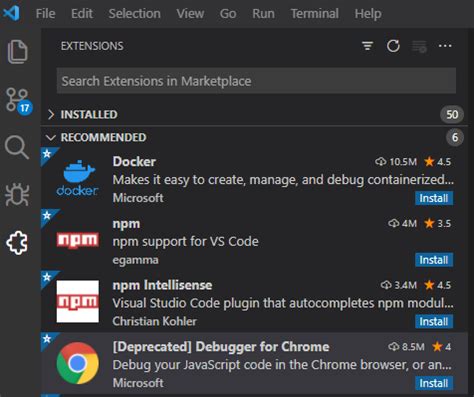Select the Extensions puzzle-piece icon

tap(17, 243)
